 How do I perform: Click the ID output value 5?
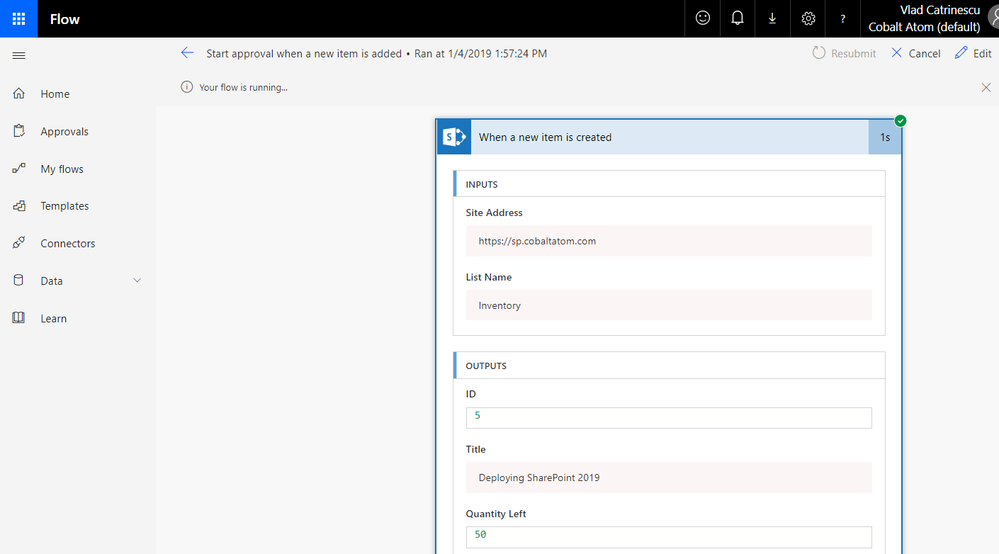click(668, 418)
